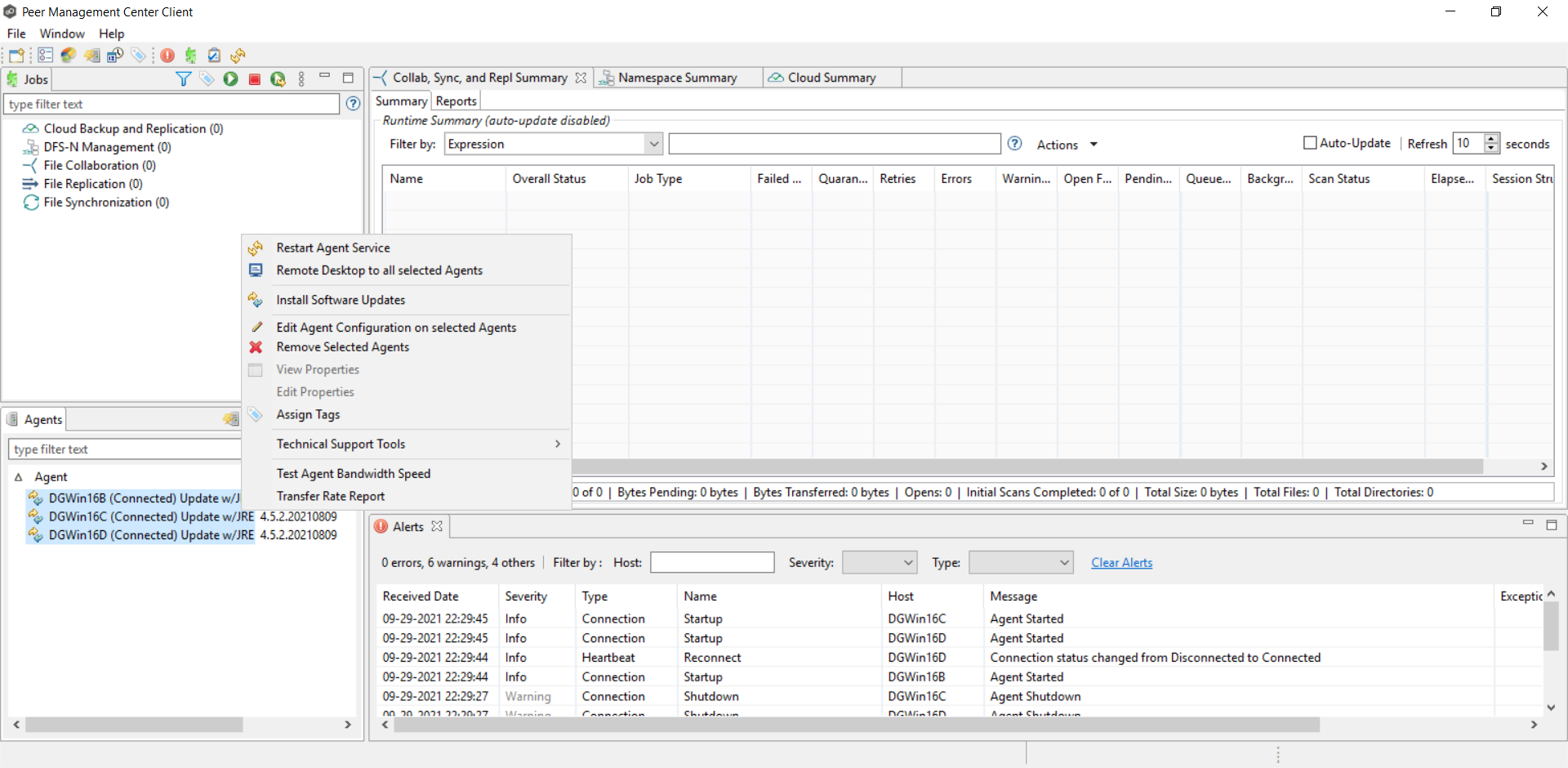The image size is (1568, 768).
Task: Stop the running job using the red stop icon
Action: [x=254, y=78]
